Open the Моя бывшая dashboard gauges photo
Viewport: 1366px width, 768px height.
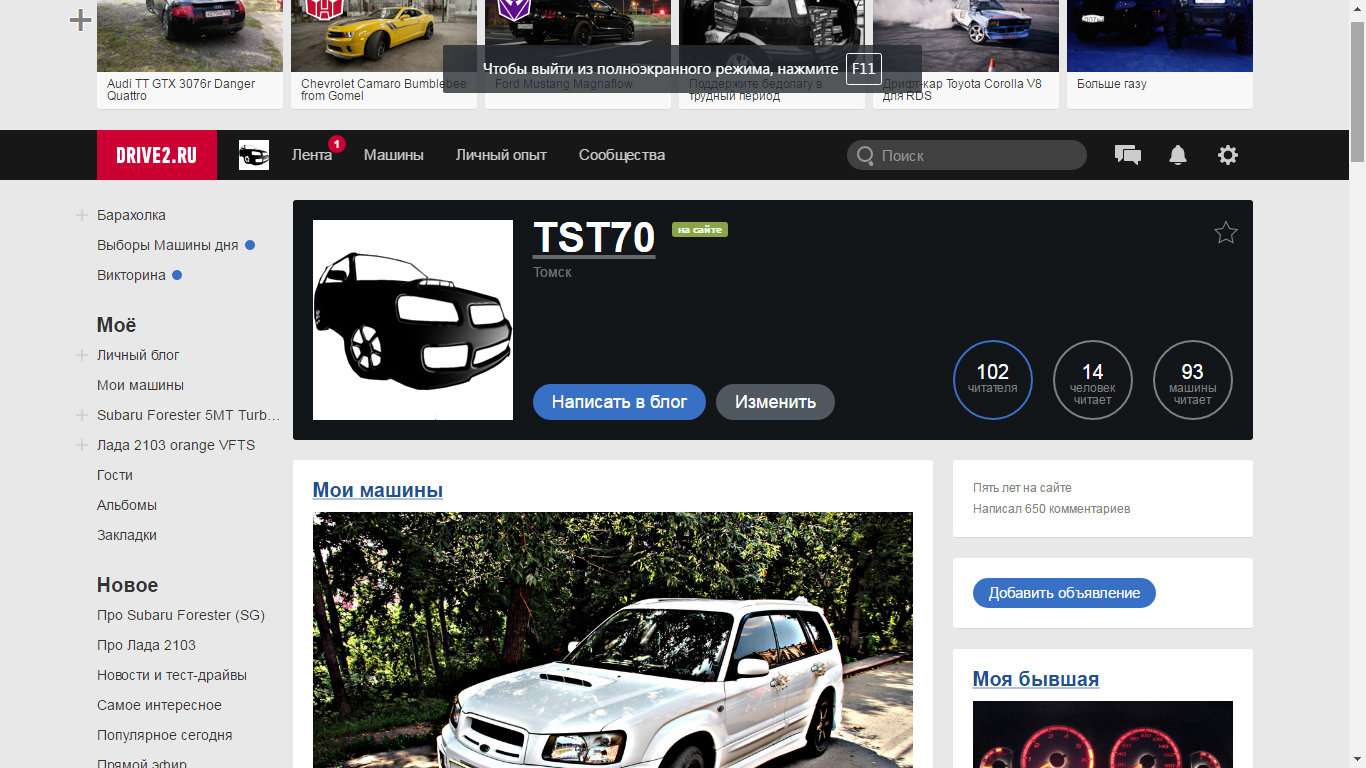click(1103, 734)
